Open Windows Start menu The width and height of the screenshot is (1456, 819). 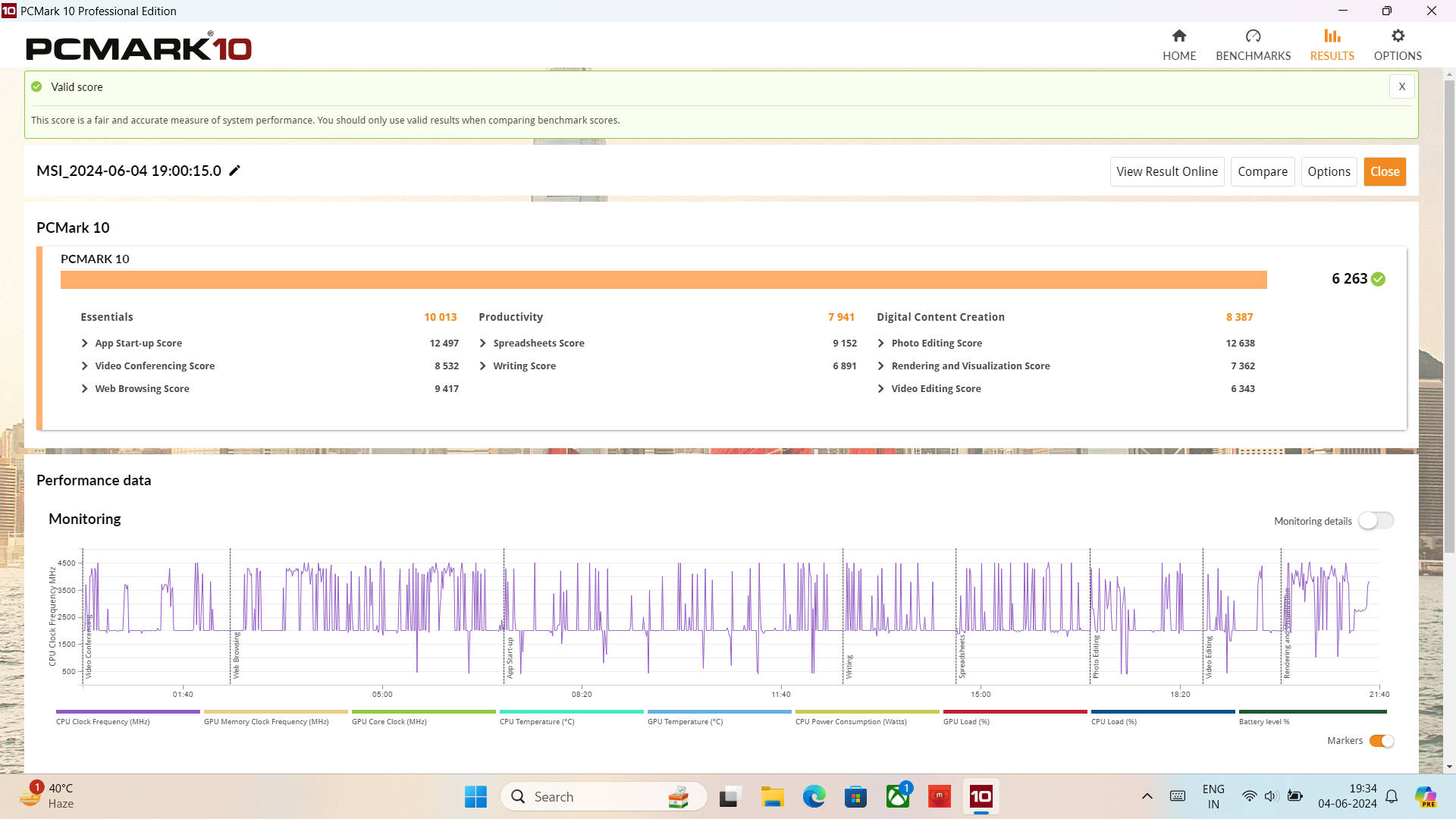click(475, 797)
